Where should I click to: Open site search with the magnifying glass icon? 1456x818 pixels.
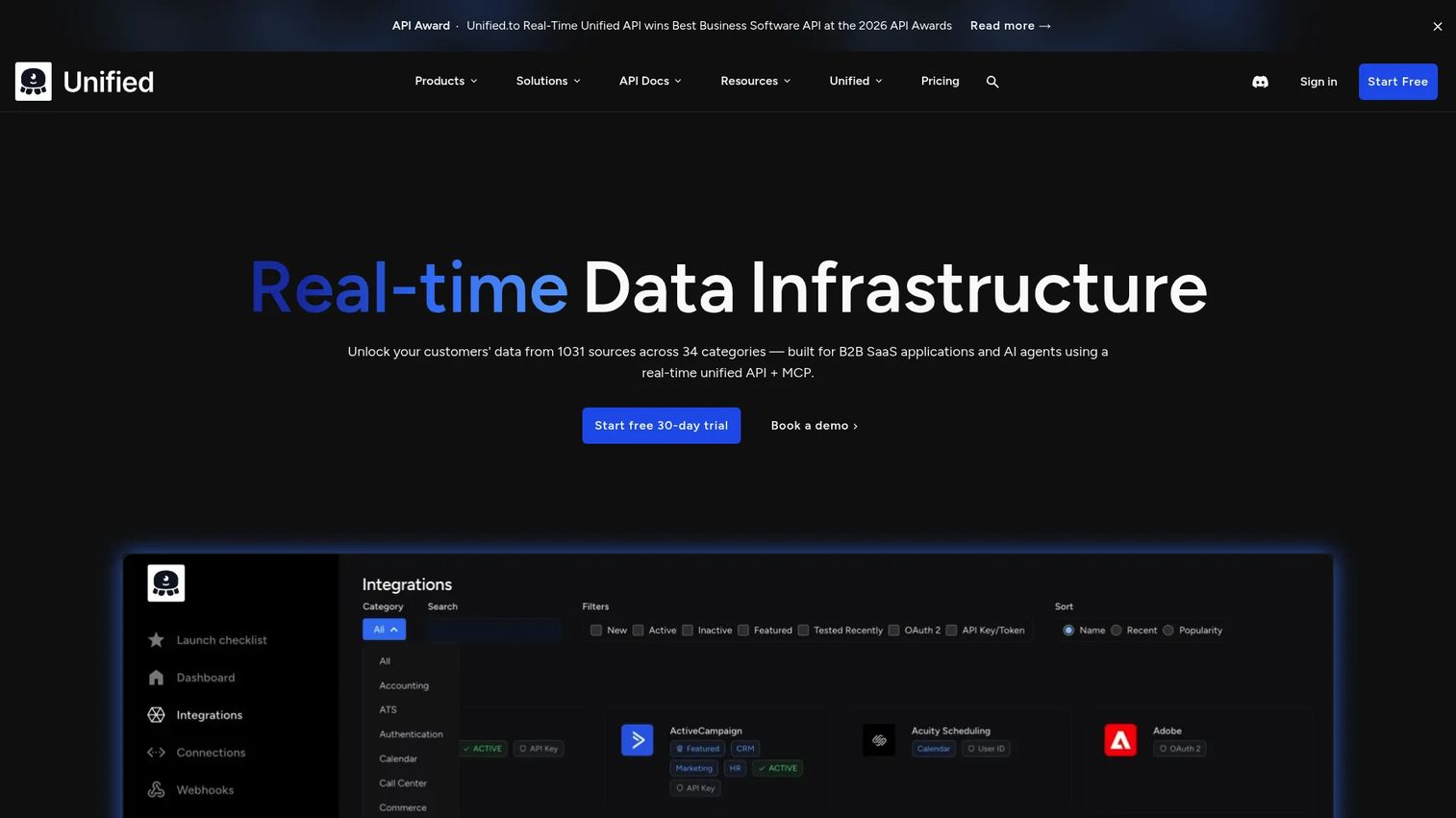[992, 82]
